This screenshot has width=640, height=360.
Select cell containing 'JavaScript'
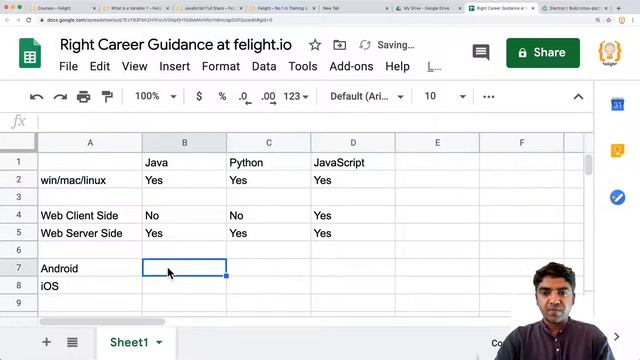click(x=353, y=162)
